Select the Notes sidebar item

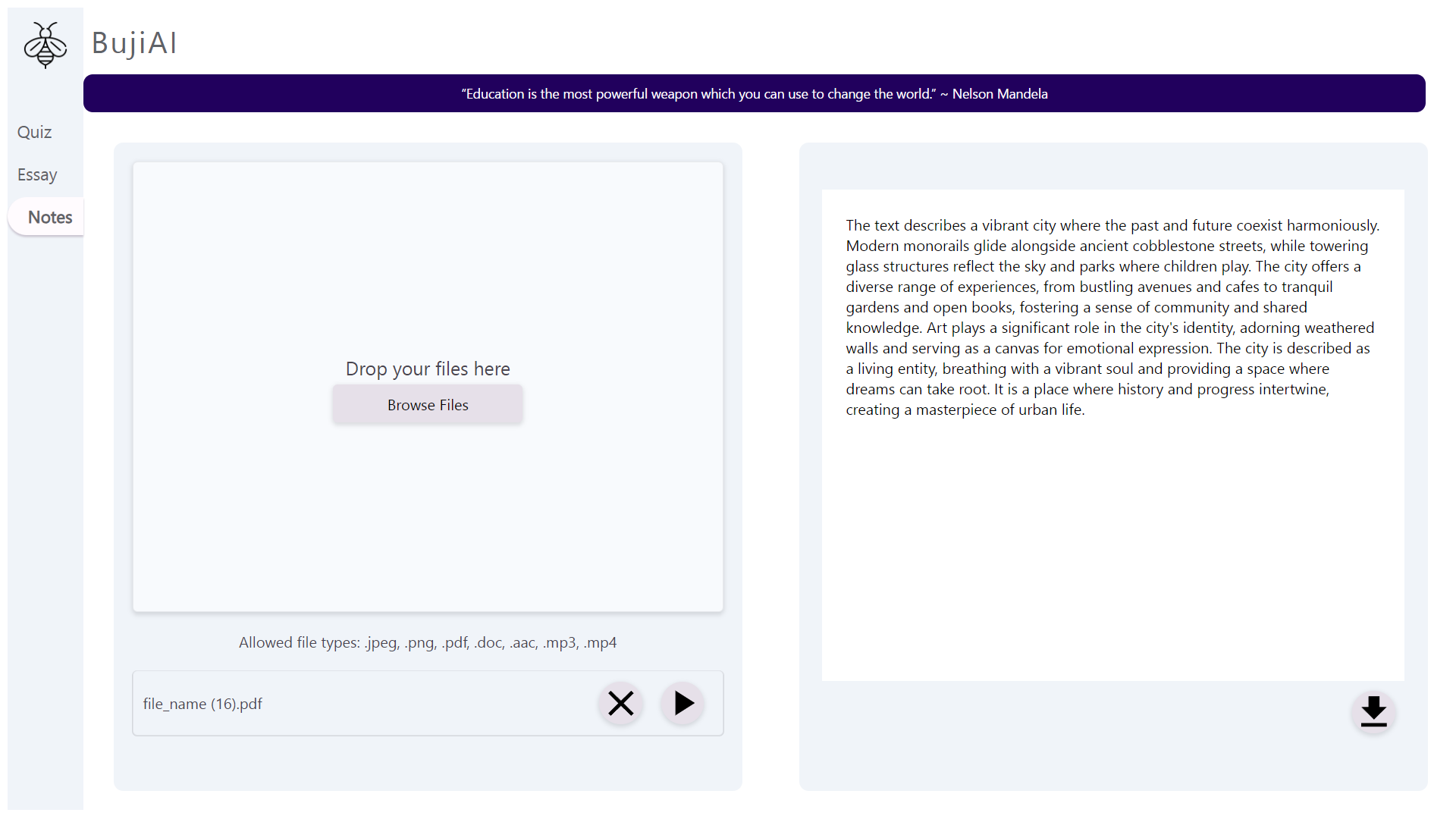tap(50, 217)
